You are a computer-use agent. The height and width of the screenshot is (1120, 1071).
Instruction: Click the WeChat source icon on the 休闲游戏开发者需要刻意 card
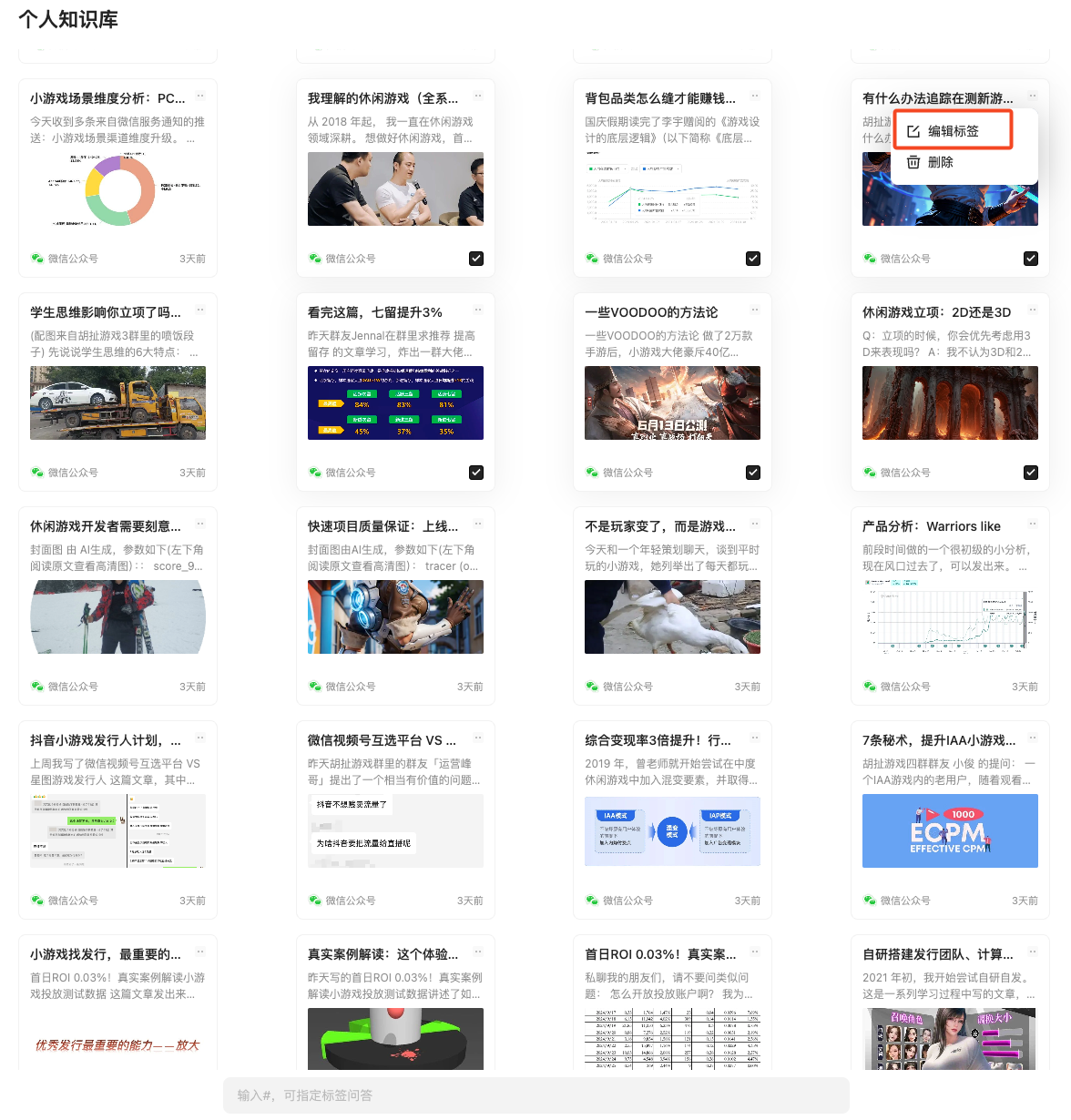click(37, 687)
